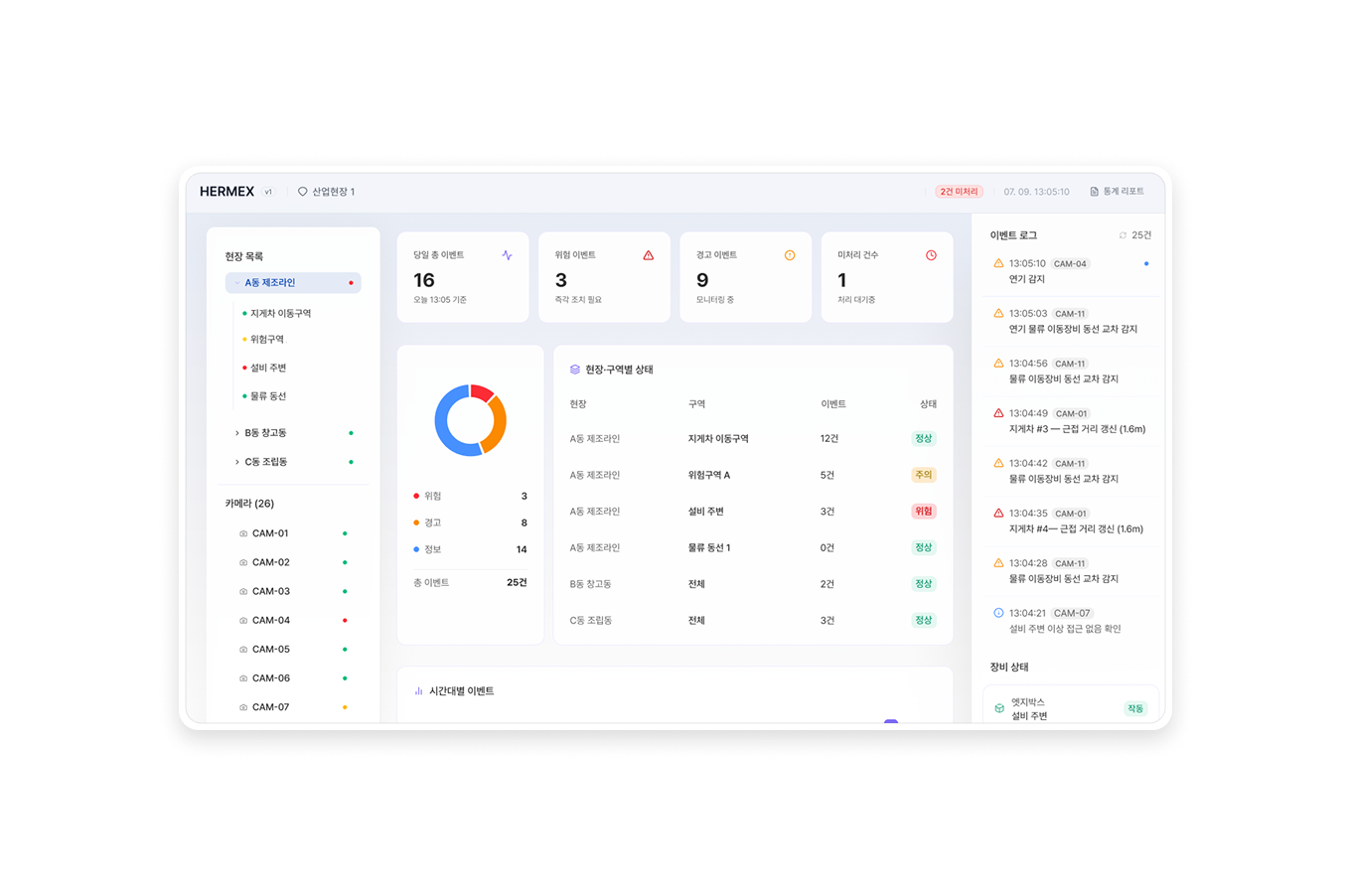Screen dimensions: 1351x896
Task: Click the camera icon for CAM-02
Action: pos(243,562)
